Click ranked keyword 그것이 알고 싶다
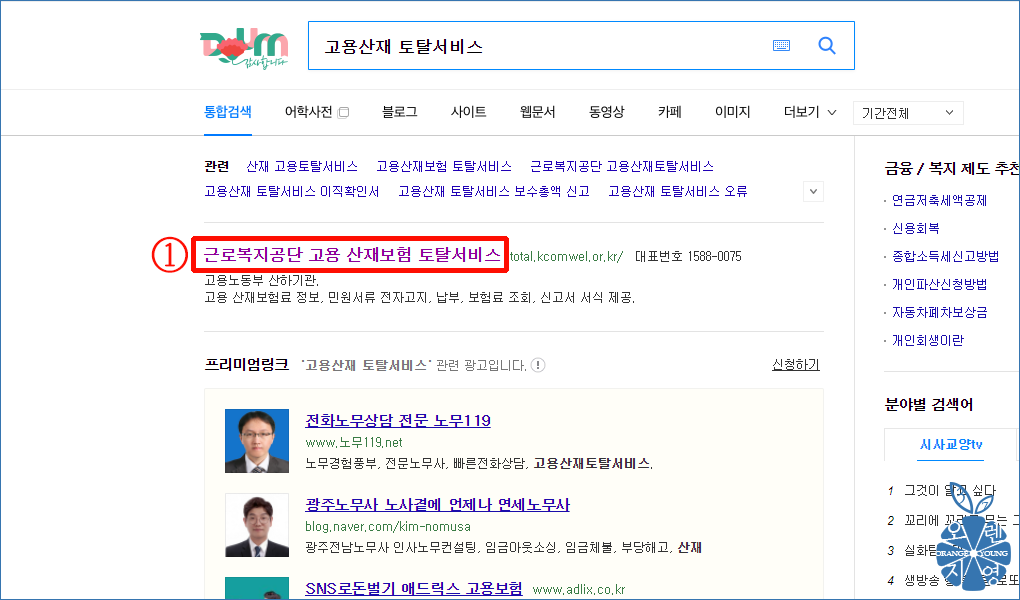 950,490
